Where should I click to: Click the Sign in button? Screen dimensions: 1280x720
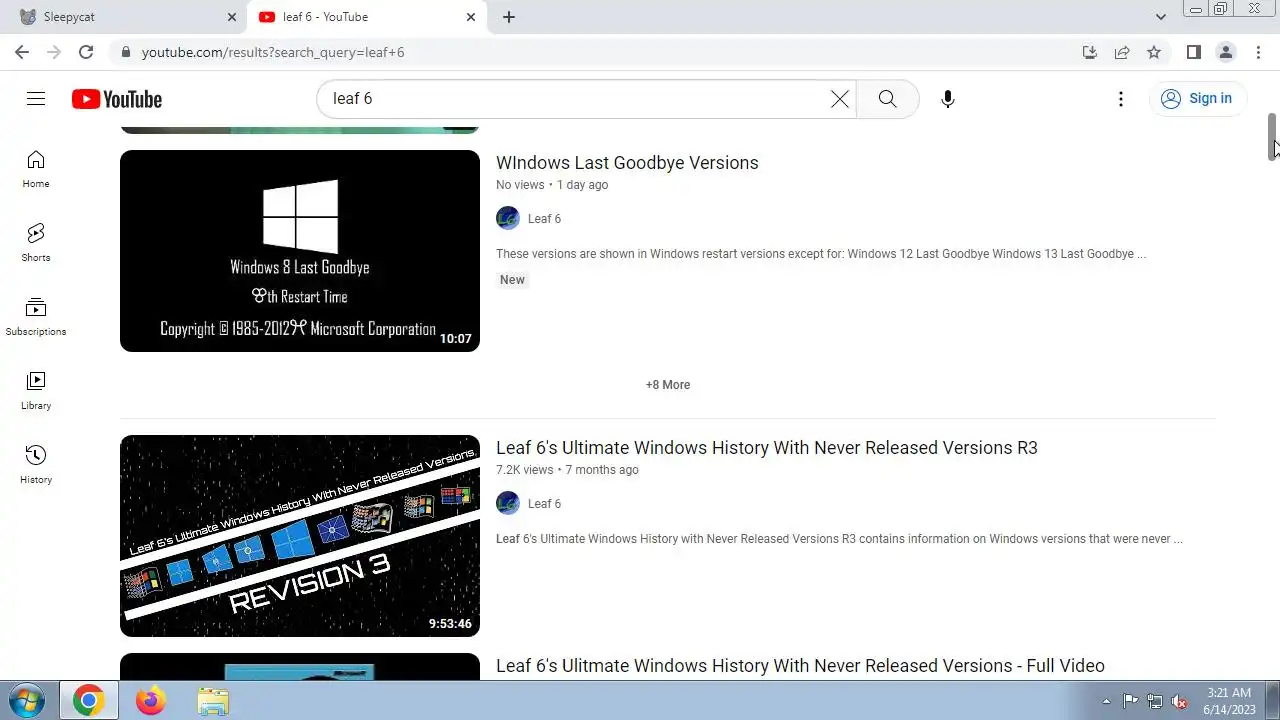click(x=1198, y=99)
